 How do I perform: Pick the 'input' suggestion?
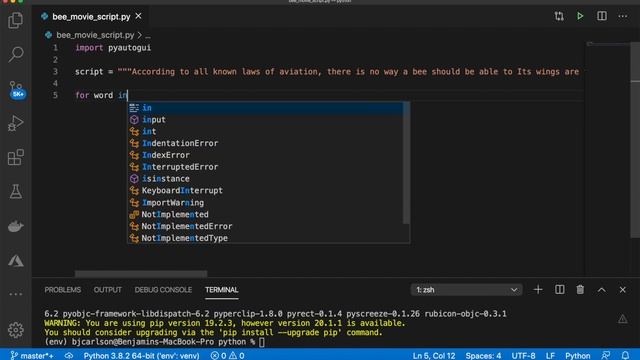[x=266, y=120]
